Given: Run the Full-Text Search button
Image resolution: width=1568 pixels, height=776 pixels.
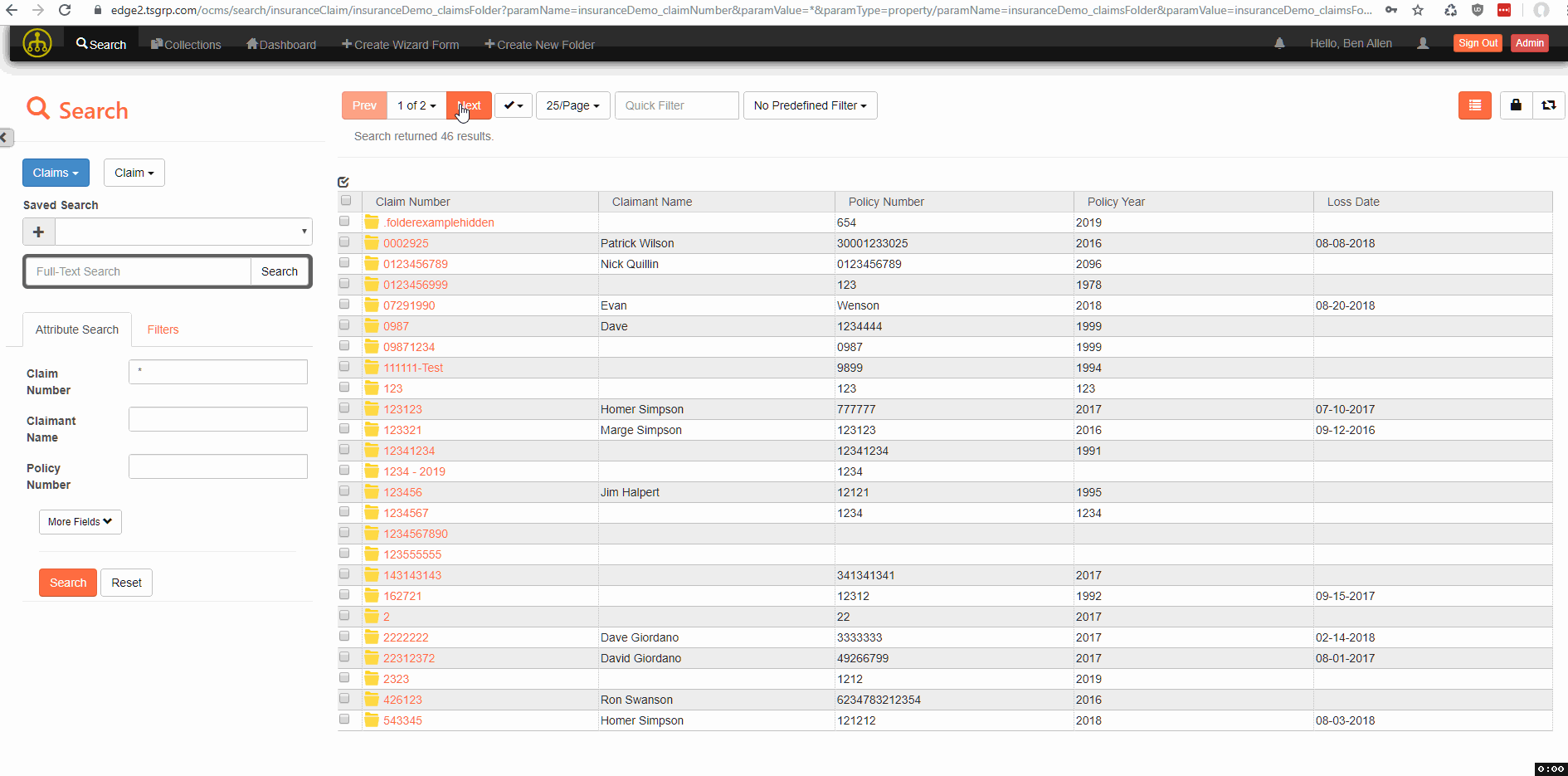Looking at the screenshot, I should tap(280, 271).
